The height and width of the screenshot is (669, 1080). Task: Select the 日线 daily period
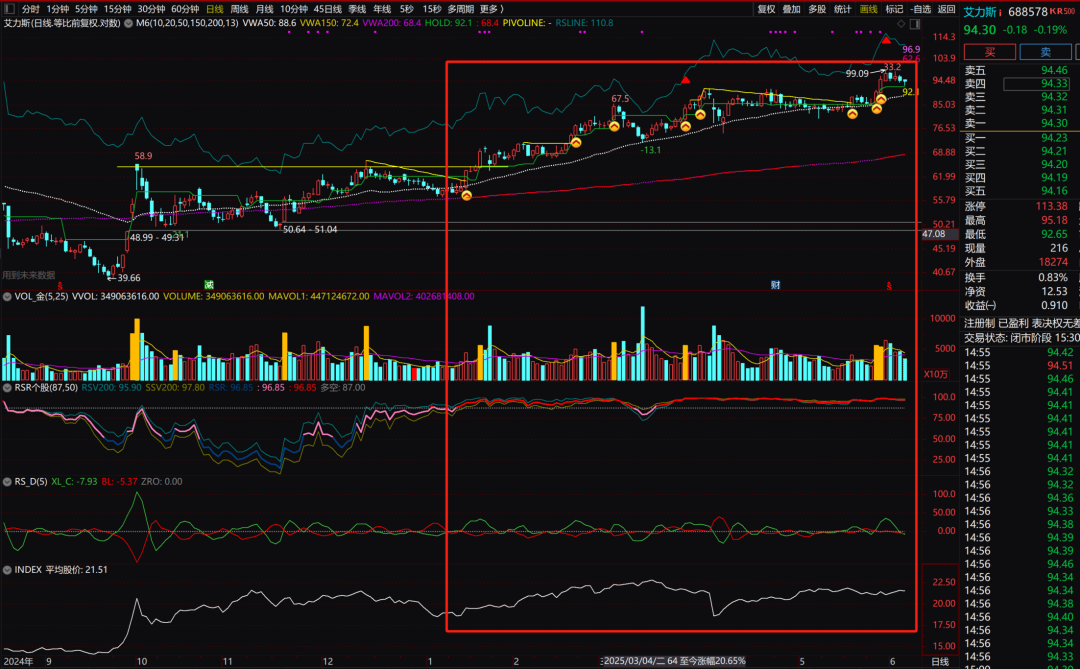click(x=214, y=9)
